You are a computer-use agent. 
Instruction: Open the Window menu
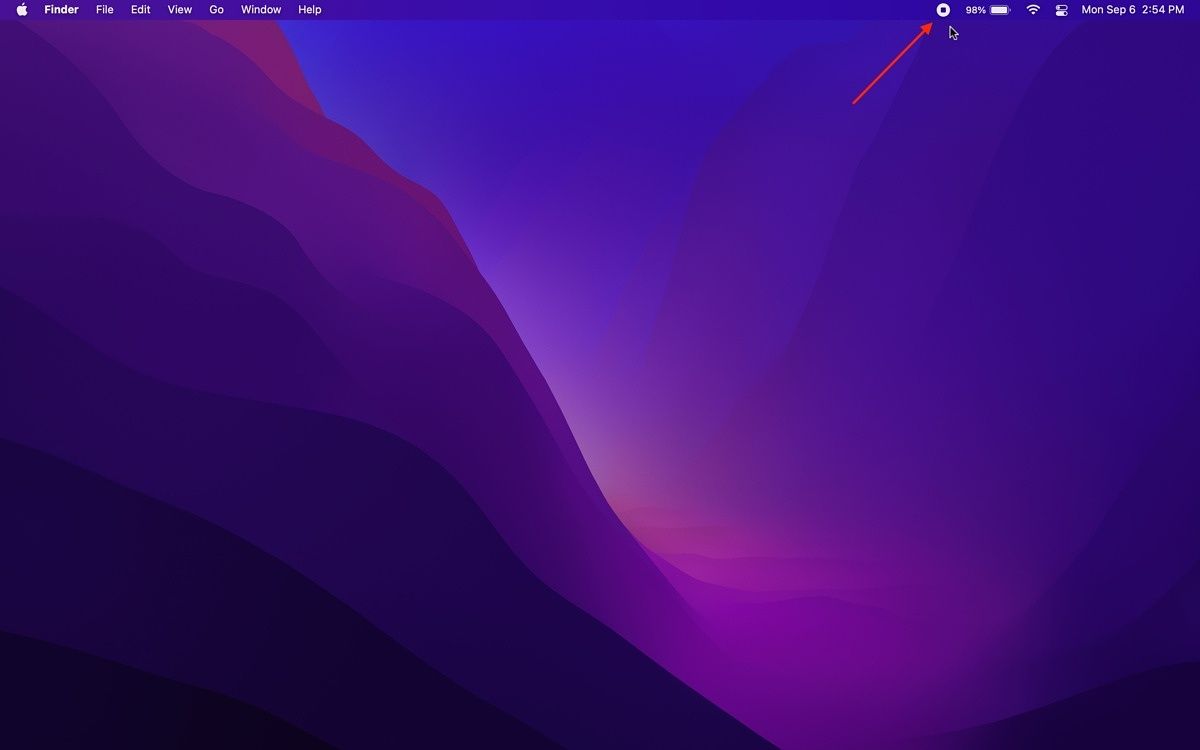tap(261, 10)
